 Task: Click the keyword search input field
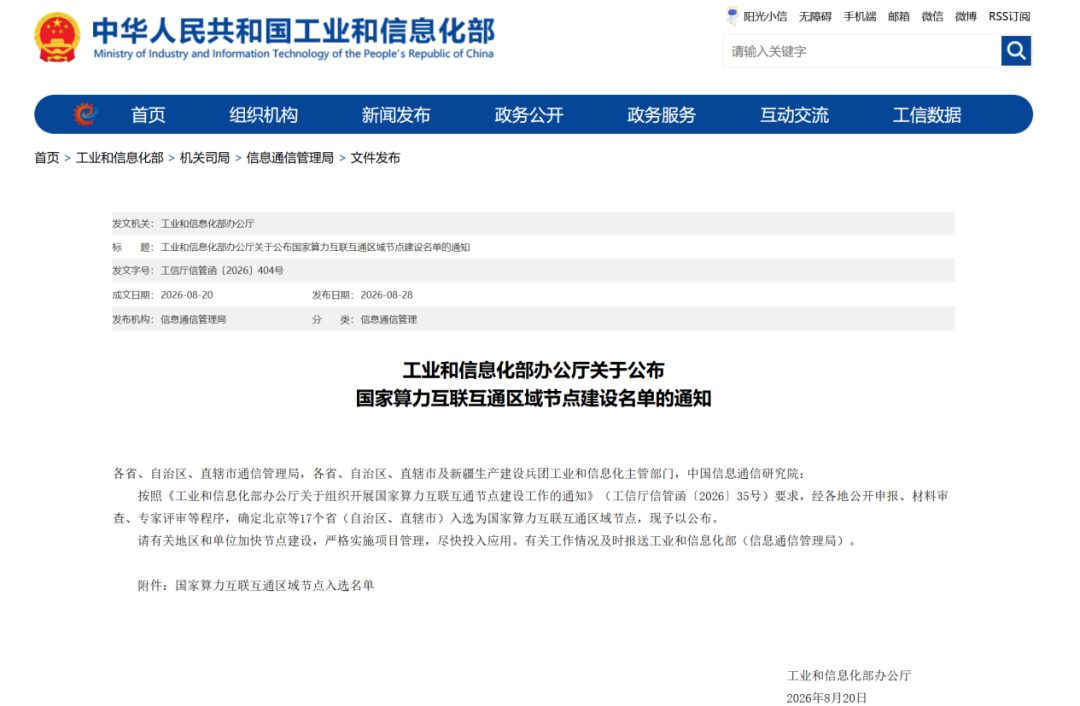(862, 51)
